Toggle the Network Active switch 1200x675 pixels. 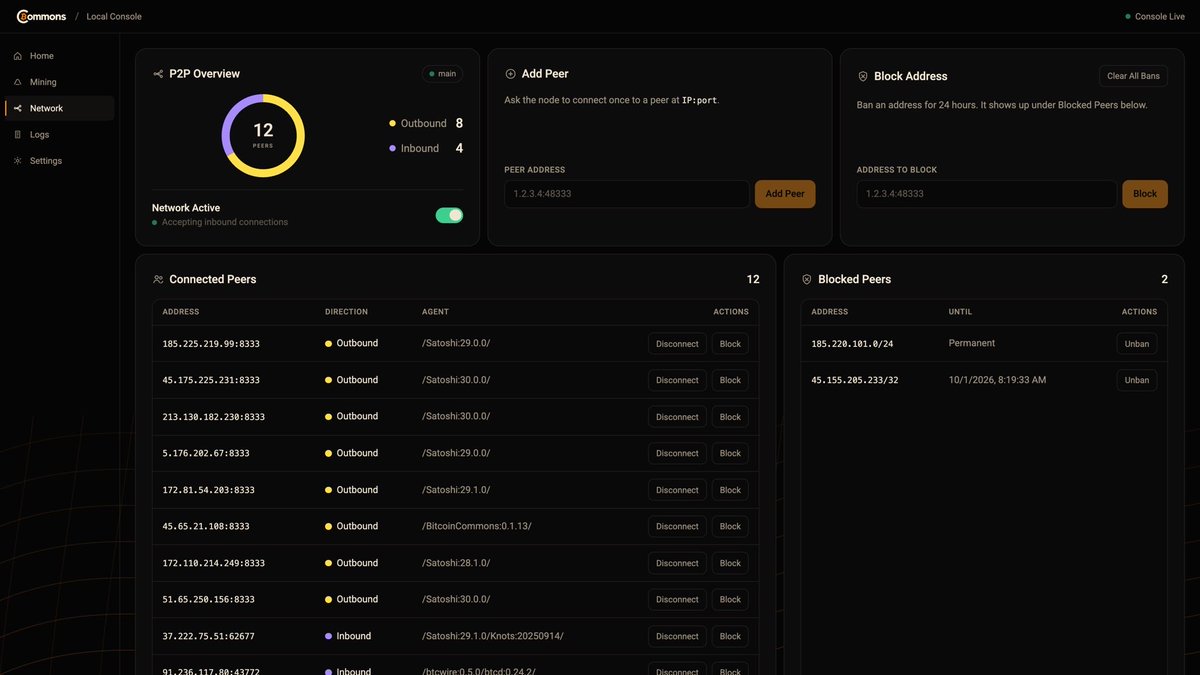[449, 215]
